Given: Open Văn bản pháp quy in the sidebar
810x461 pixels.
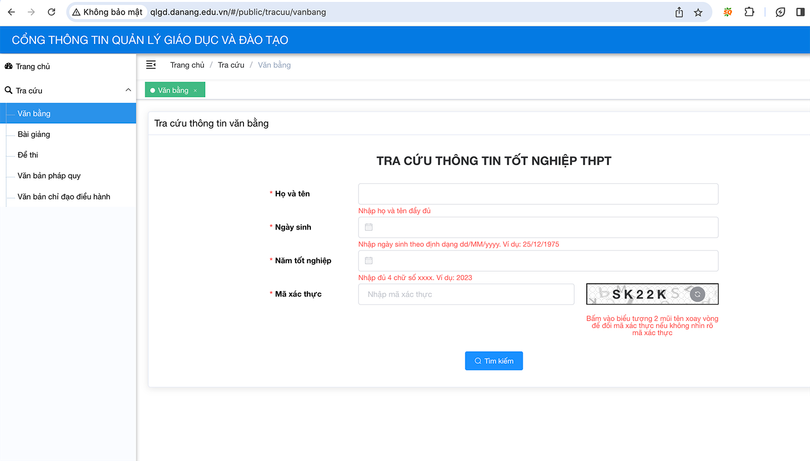Looking at the screenshot, I should (x=68, y=175).
